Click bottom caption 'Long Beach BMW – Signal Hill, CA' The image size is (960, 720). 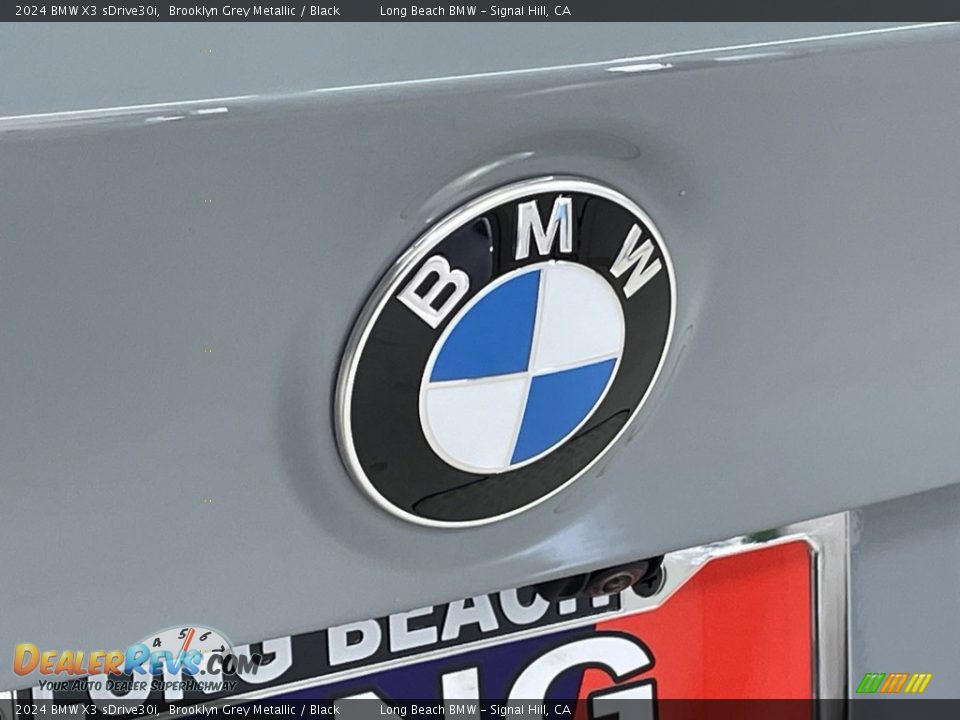pos(475,710)
